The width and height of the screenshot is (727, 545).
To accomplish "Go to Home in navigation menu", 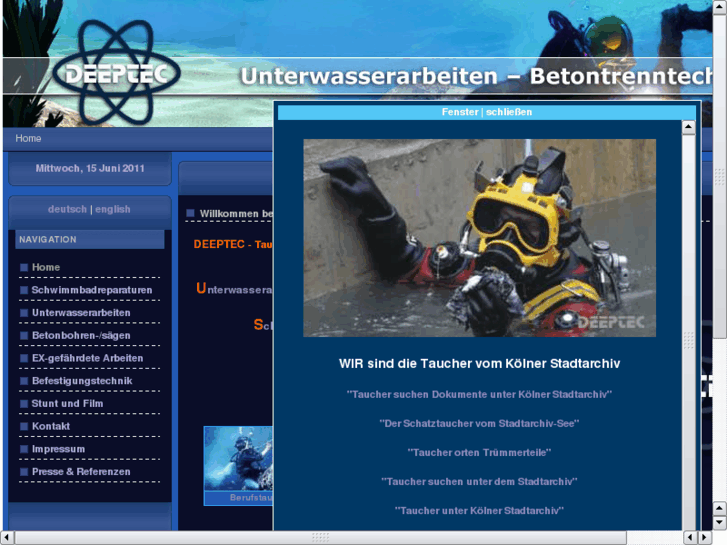I will 45,267.
